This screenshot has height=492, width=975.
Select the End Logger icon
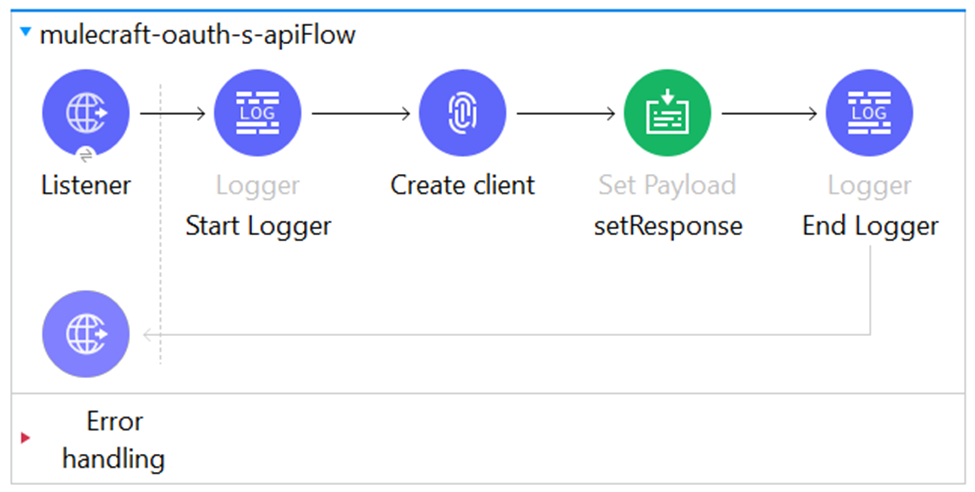(x=870, y=113)
